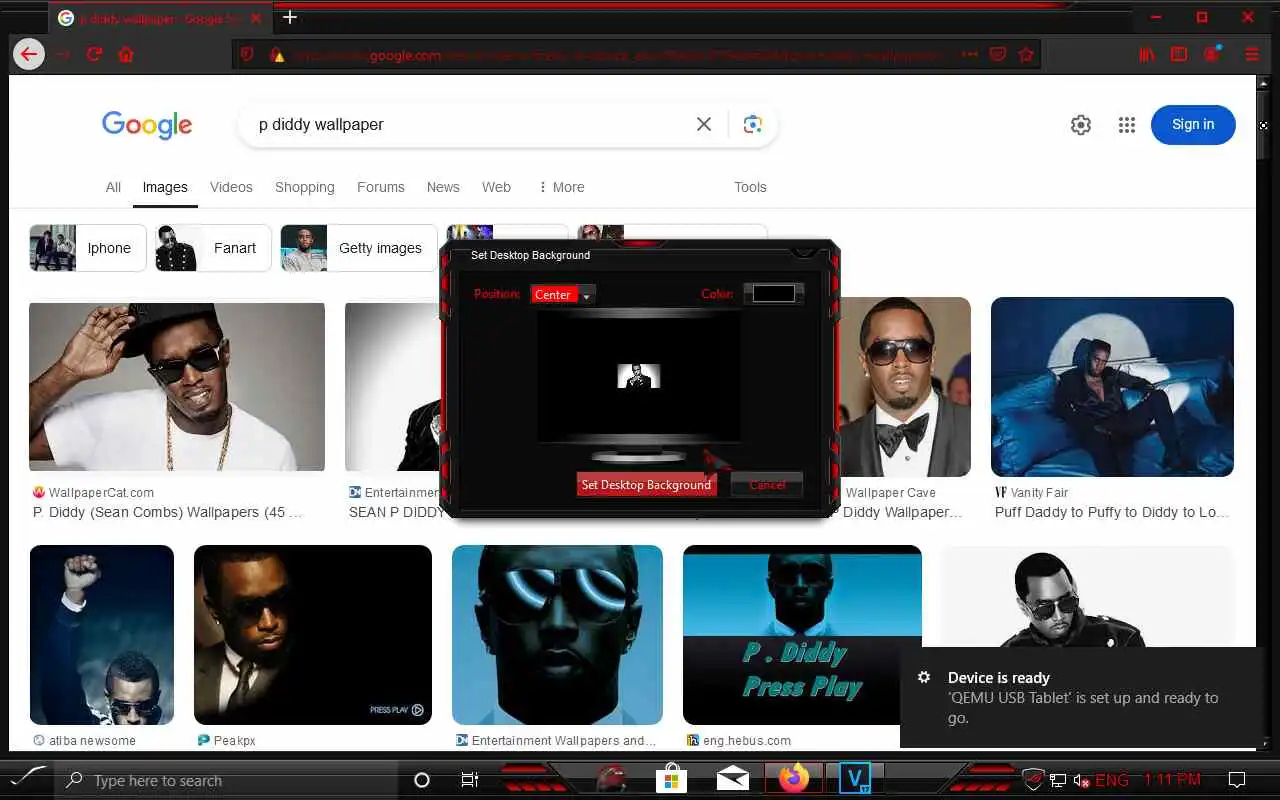Open the Position dropdown set to Center
The width and height of the screenshot is (1280, 800).
(x=562, y=294)
